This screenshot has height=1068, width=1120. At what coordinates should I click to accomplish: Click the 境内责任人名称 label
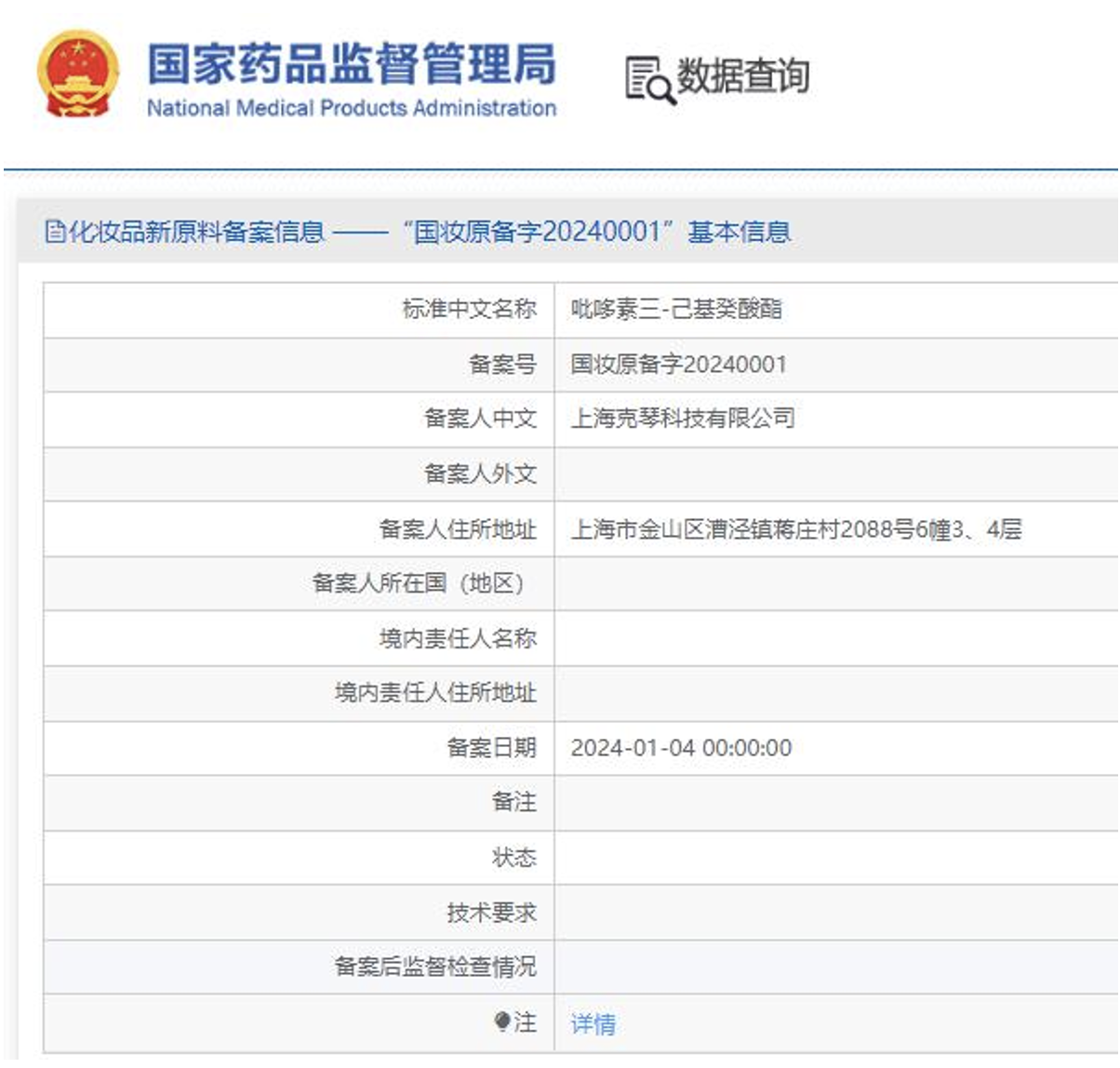(x=458, y=638)
